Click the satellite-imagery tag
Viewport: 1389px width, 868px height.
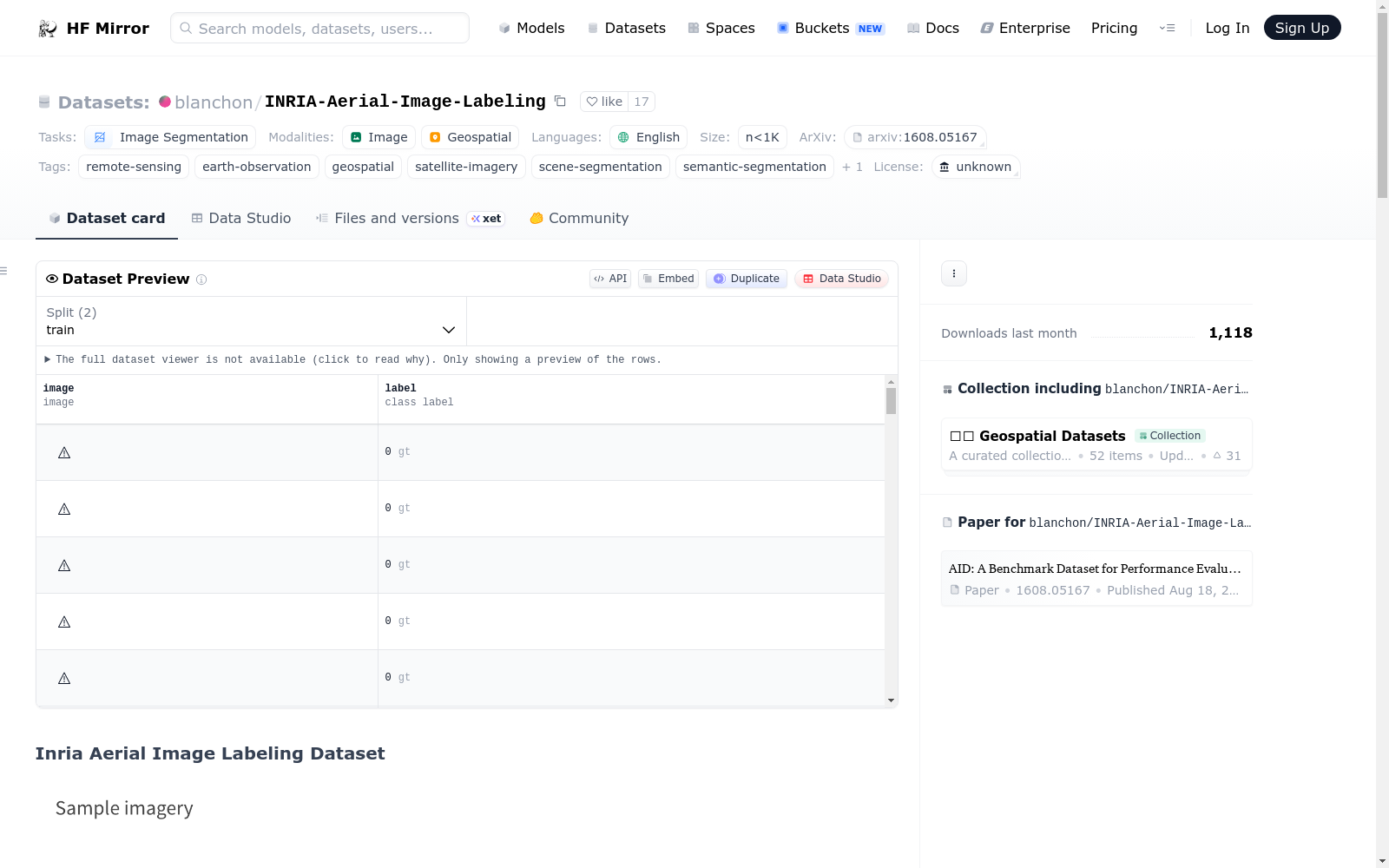(466, 167)
